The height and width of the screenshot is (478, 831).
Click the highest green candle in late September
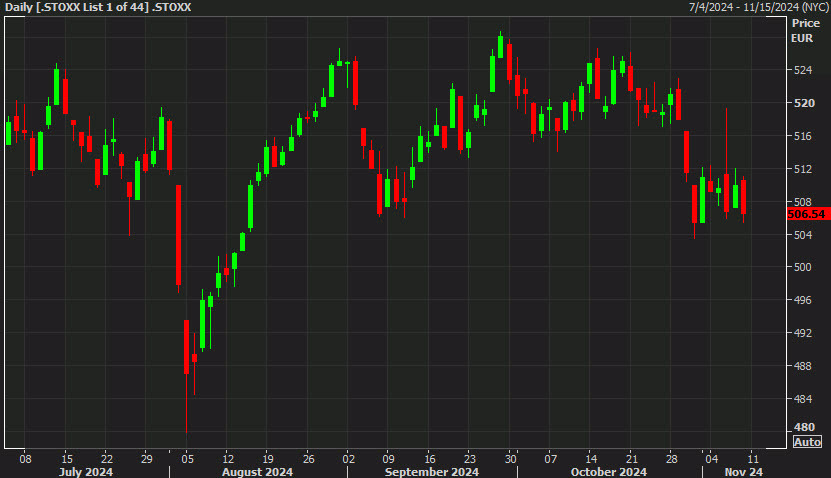(500, 47)
